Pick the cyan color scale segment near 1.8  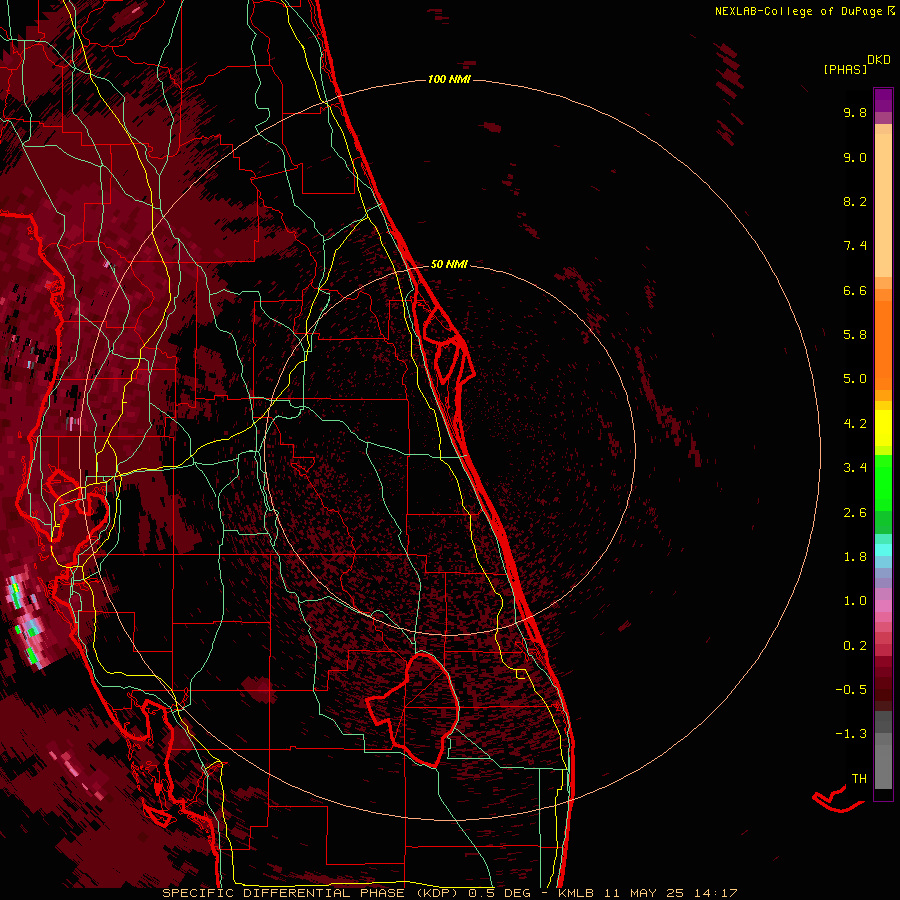pyautogui.click(x=883, y=550)
